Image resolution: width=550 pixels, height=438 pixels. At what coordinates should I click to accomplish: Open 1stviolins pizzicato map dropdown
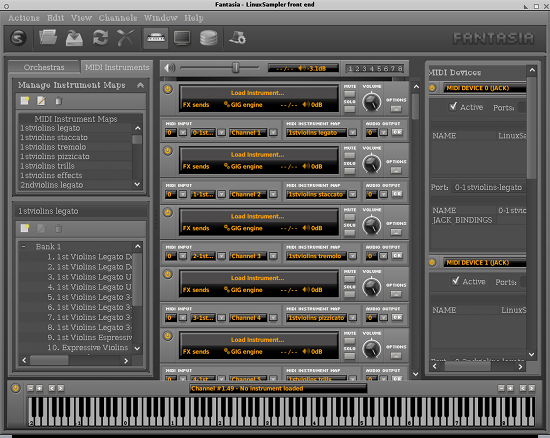pyautogui.click(x=353, y=318)
